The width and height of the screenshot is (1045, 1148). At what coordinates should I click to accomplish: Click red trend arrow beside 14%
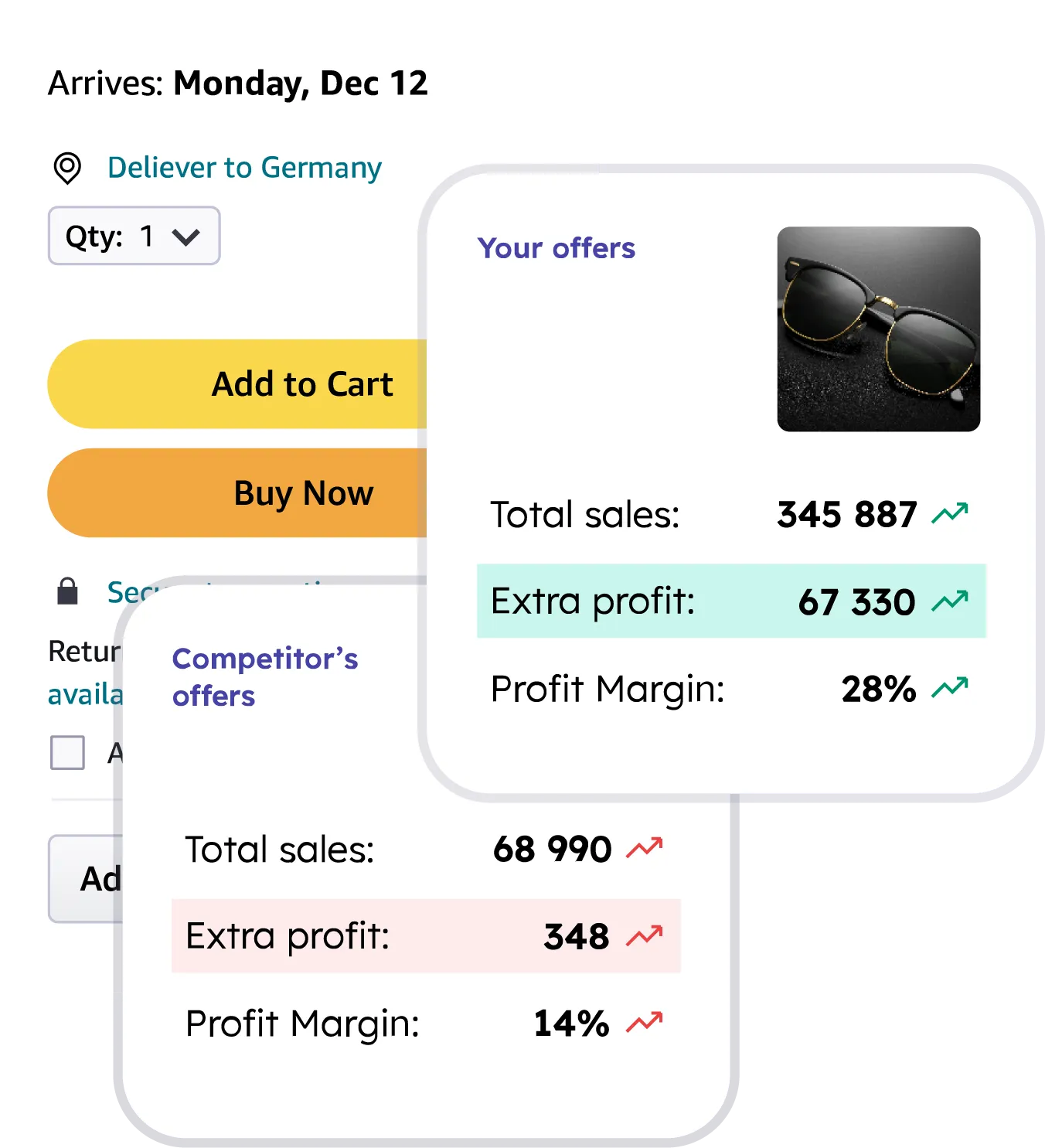tap(645, 1023)
